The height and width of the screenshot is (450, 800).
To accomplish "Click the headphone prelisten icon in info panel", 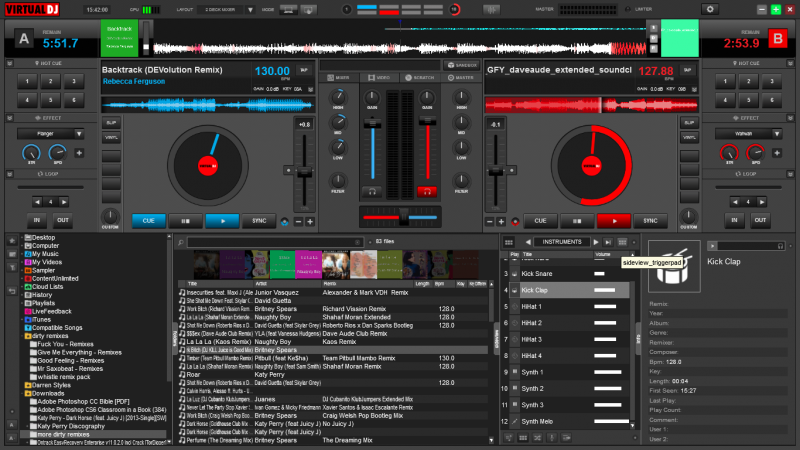I will tap(780, 246).
